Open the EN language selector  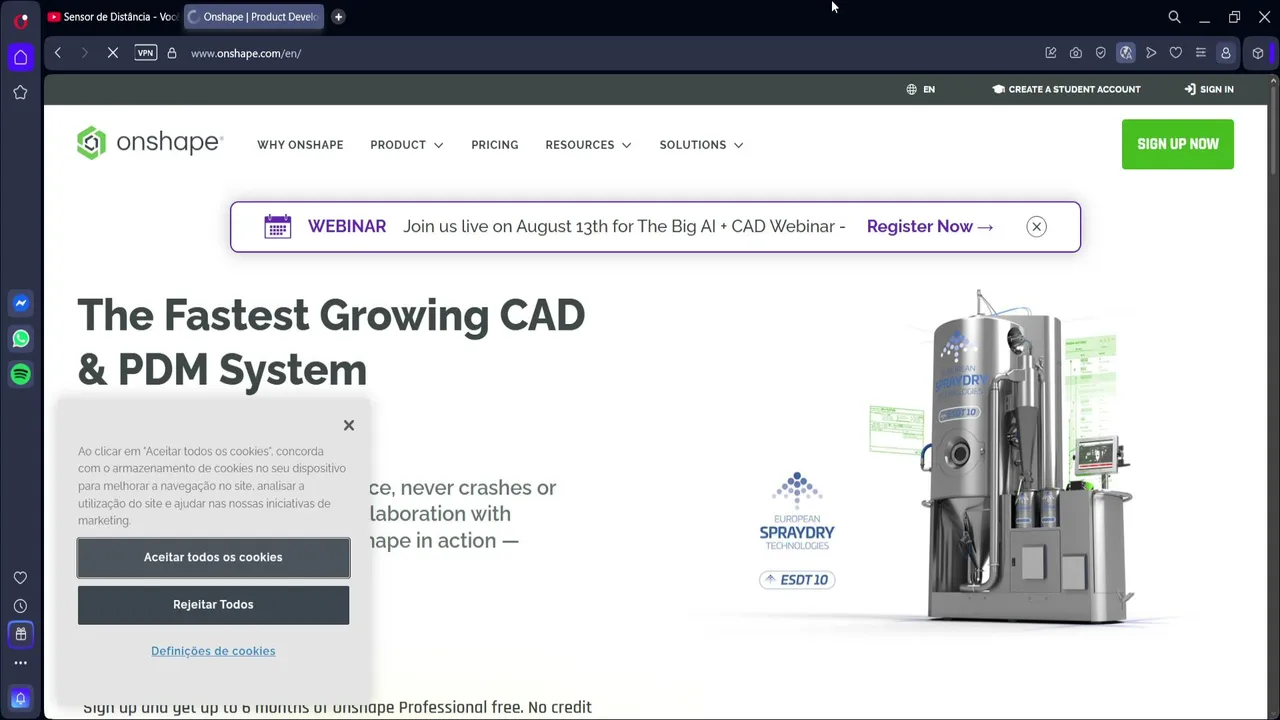click(921, 89)
